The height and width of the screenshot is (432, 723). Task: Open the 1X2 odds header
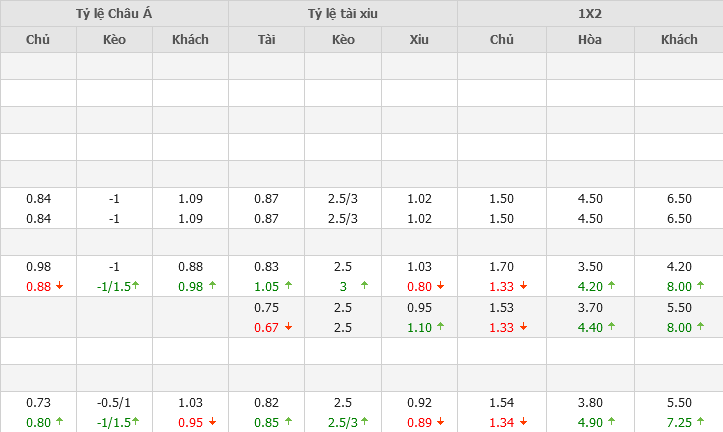point(590,13)
